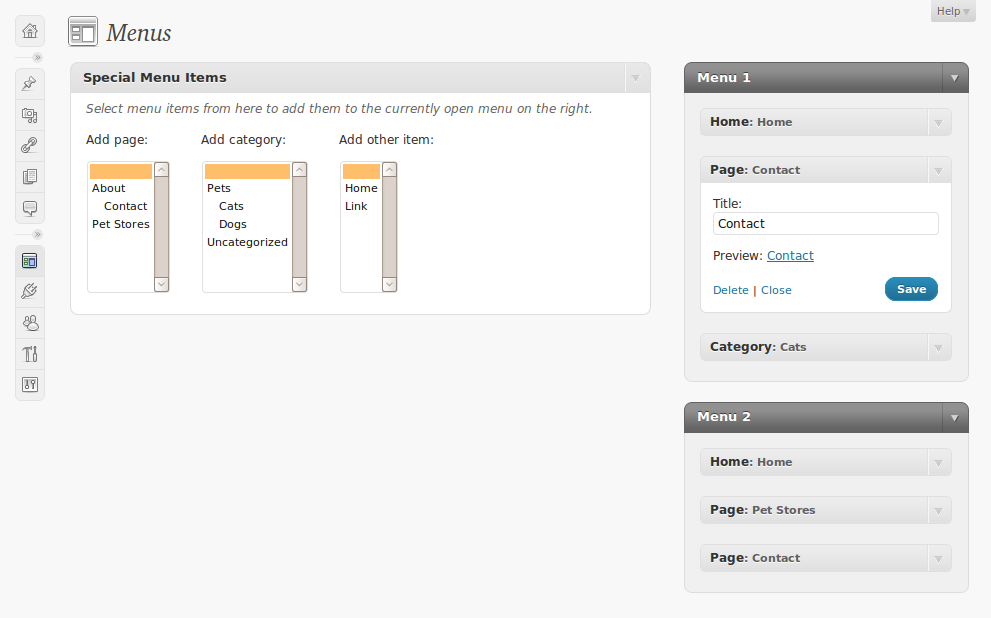The height and width of the screenshot is (618, 991).
Task: Open the Media library icon
Action: [30, 115]
